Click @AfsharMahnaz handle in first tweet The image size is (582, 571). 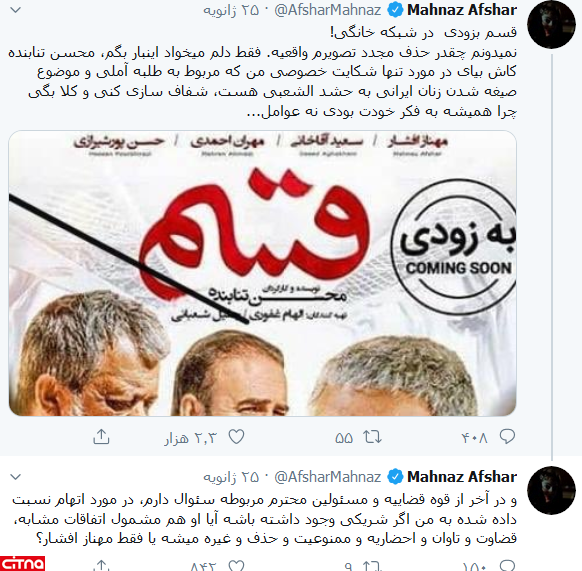pos(327,10)
